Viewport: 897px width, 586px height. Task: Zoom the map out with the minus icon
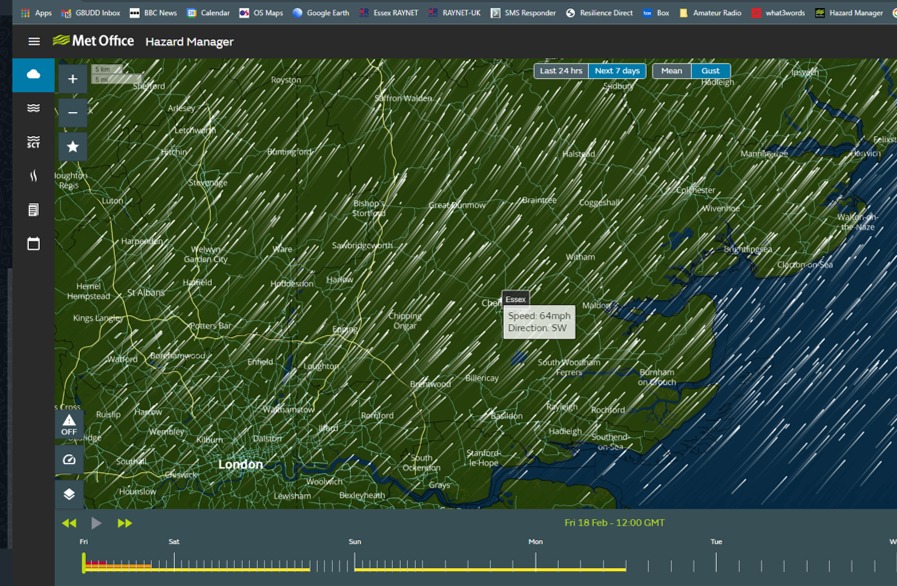[x=71, y=112]
